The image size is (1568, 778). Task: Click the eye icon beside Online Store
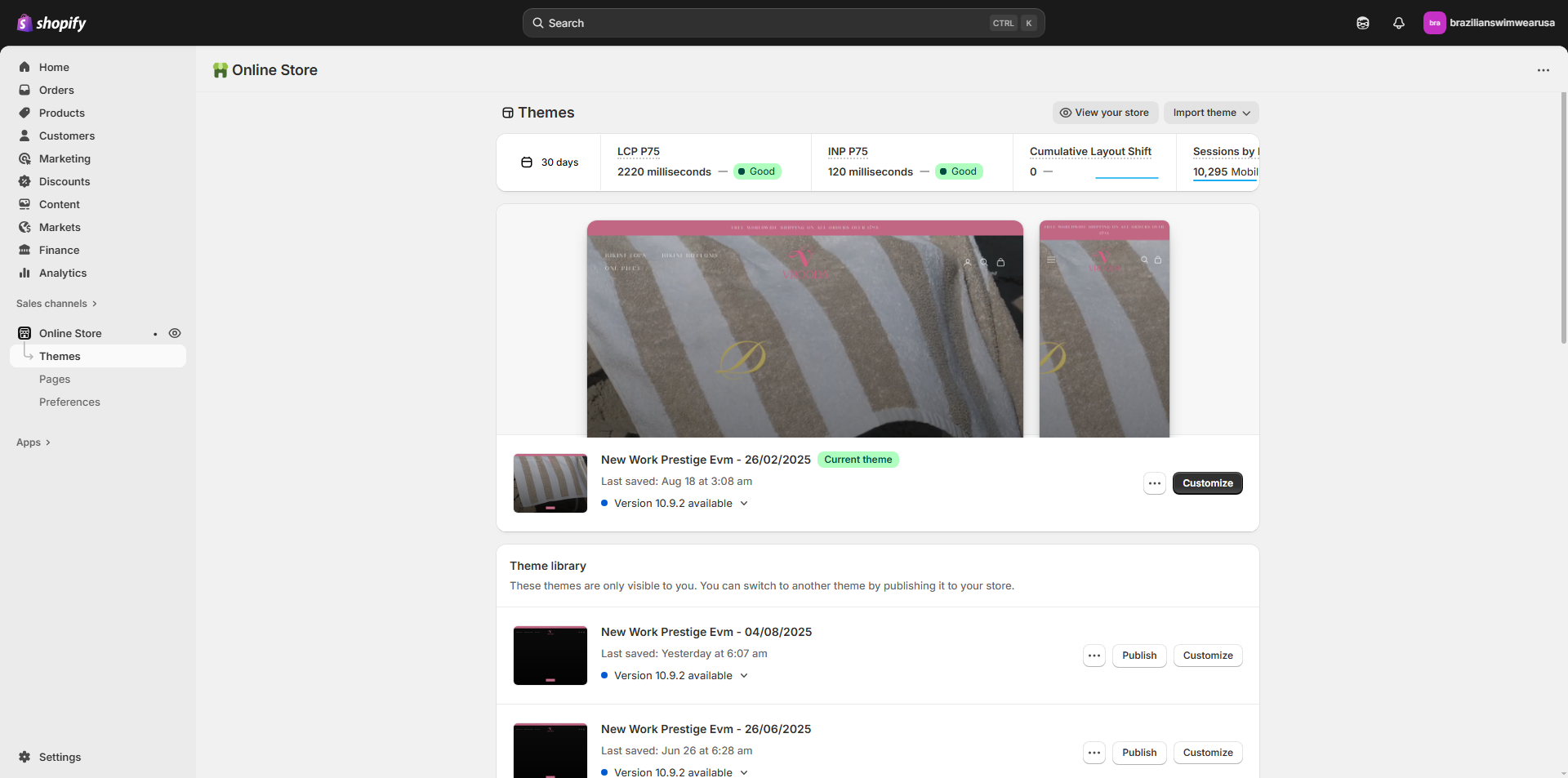175,333
